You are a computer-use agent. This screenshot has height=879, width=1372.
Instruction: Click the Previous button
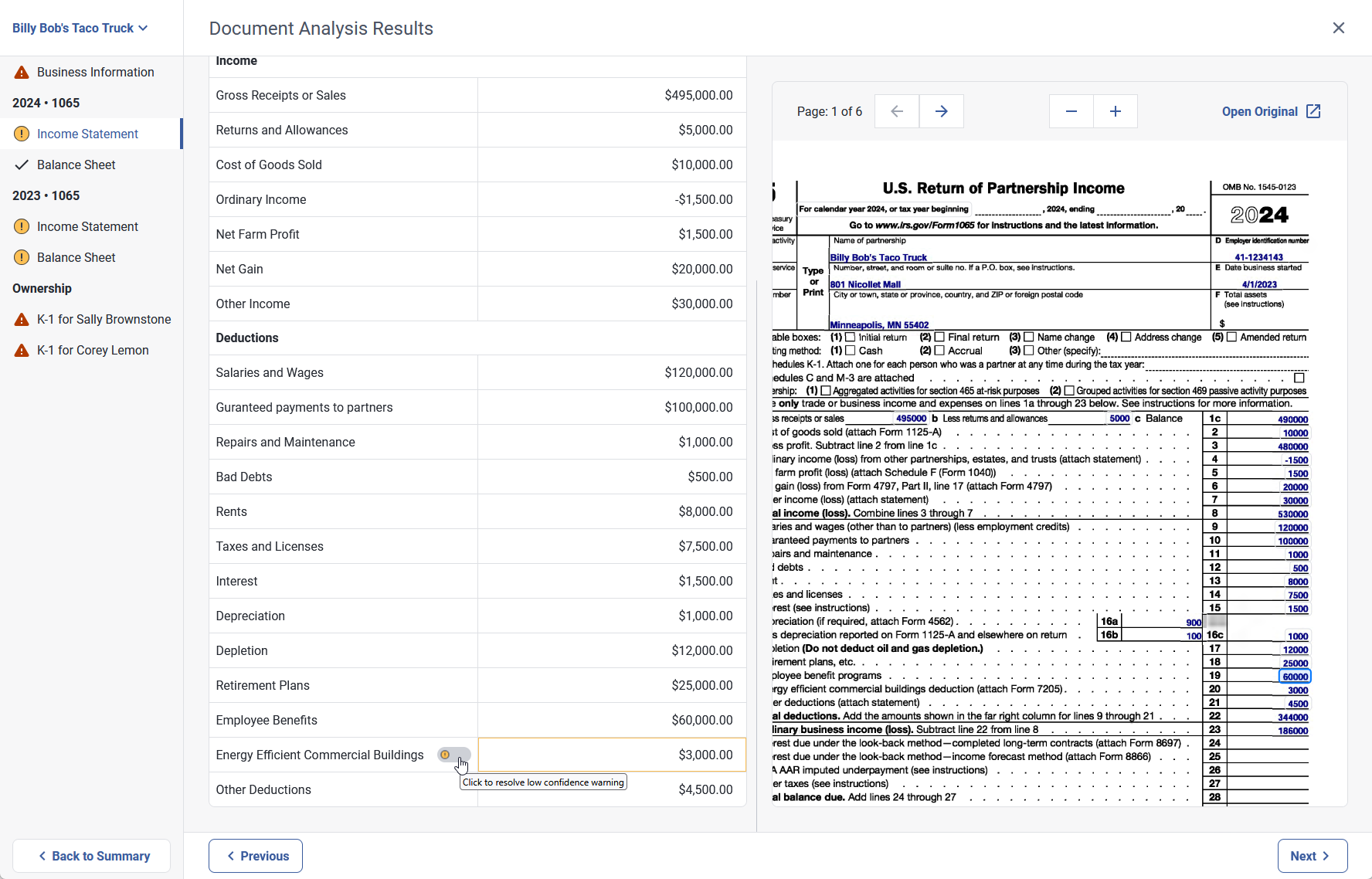coord(256,856)
